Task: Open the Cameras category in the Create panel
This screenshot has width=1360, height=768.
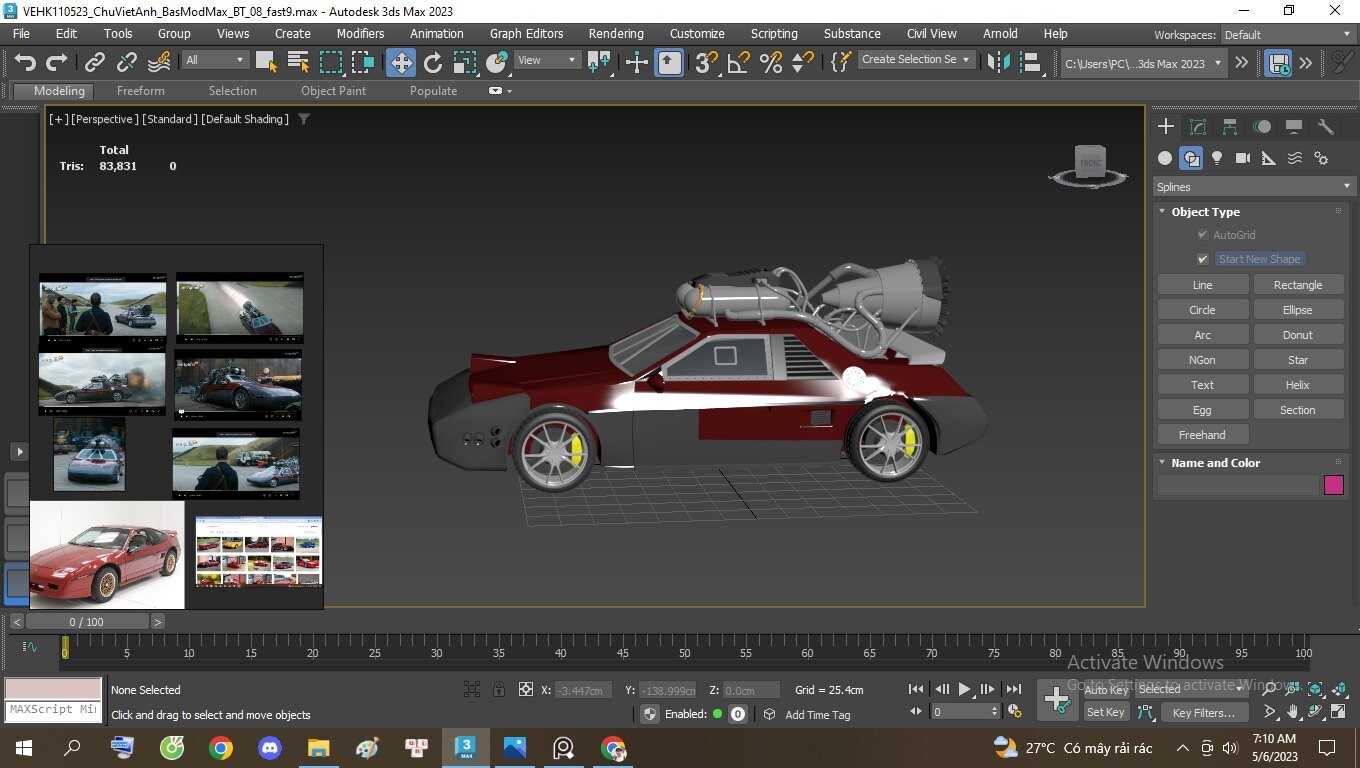Action: 1241,157
